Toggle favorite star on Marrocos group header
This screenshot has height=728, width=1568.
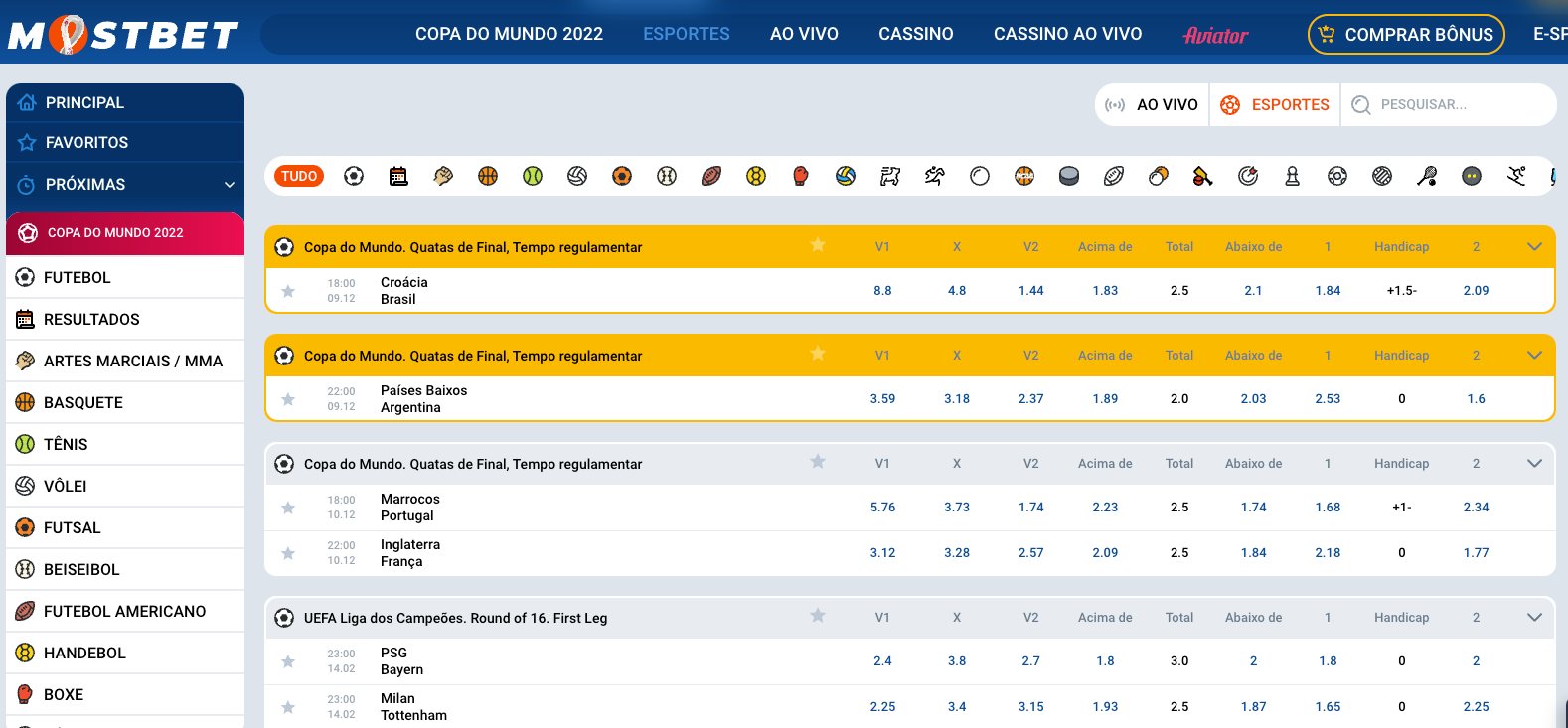818,462
